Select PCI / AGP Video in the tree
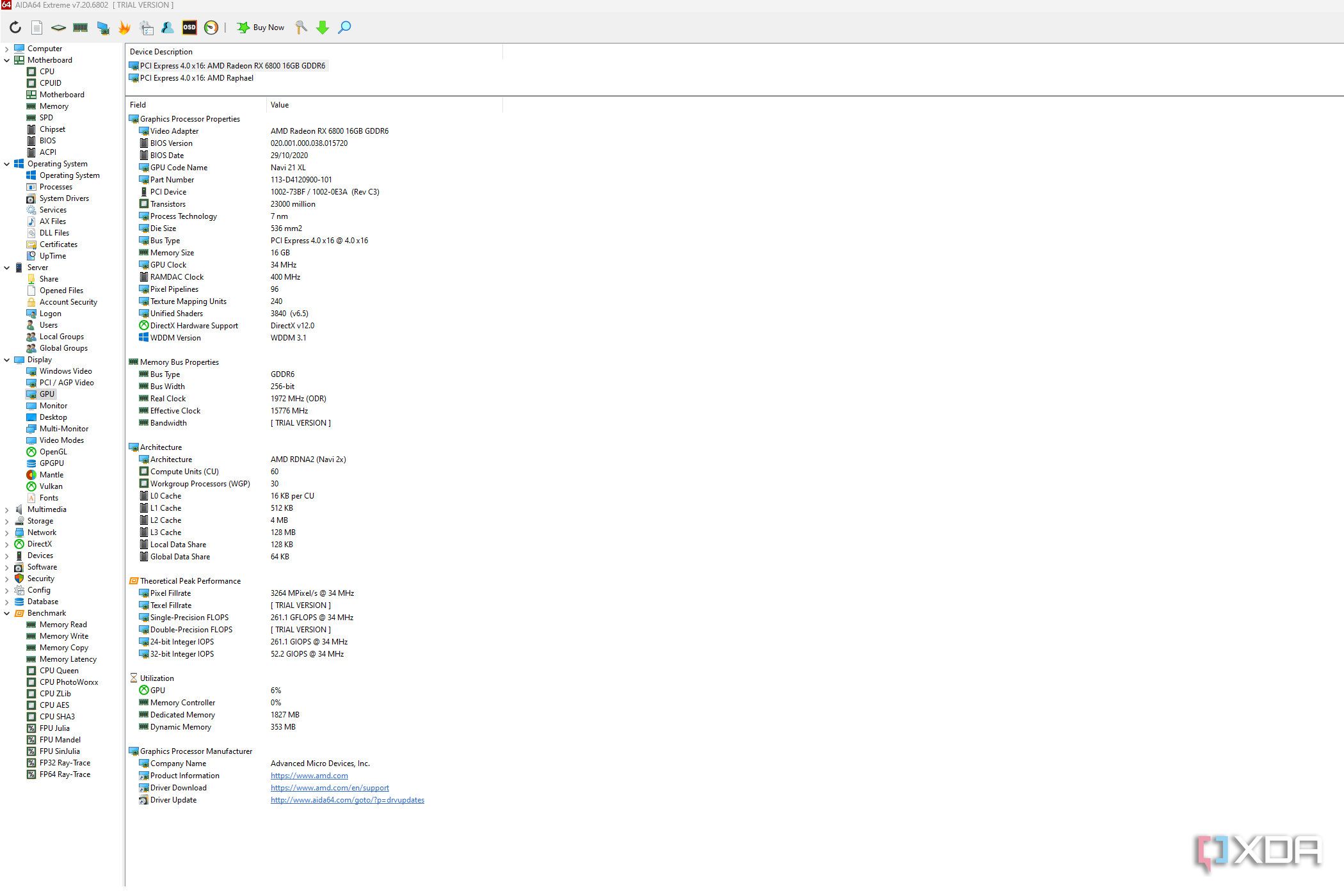Screen dimensions: 1344x896 pos(60,383)
